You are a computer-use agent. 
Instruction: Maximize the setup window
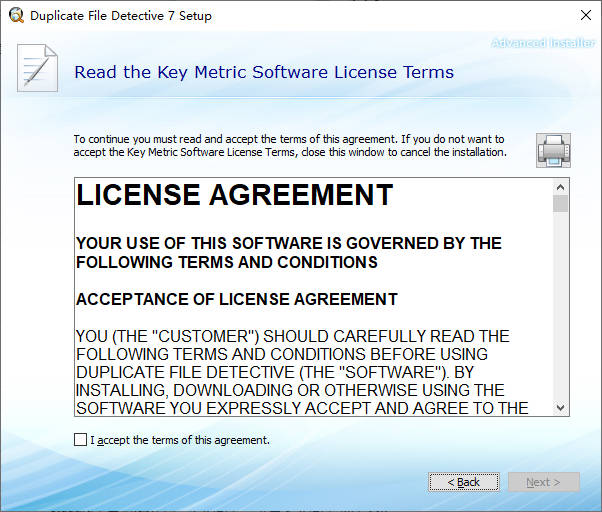(537, 16)
